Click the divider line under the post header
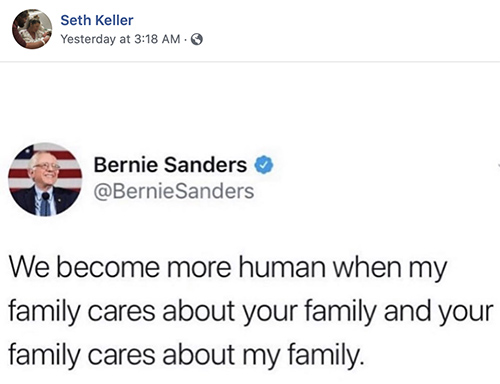Image resolution: width=500 pixels, height=384 pixels. coord(250,62)
